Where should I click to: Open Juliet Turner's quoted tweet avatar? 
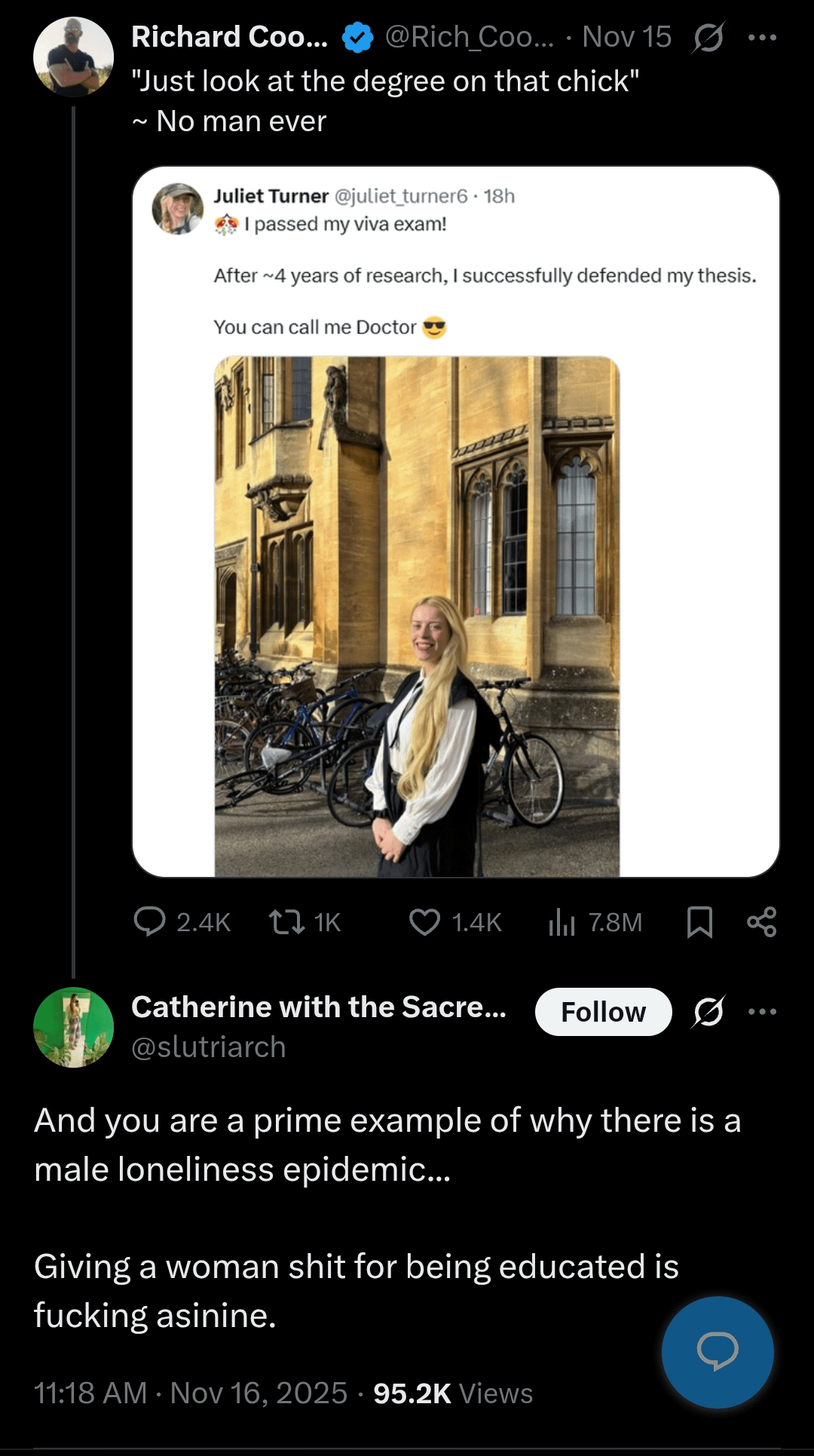click(x=178, y=208)
